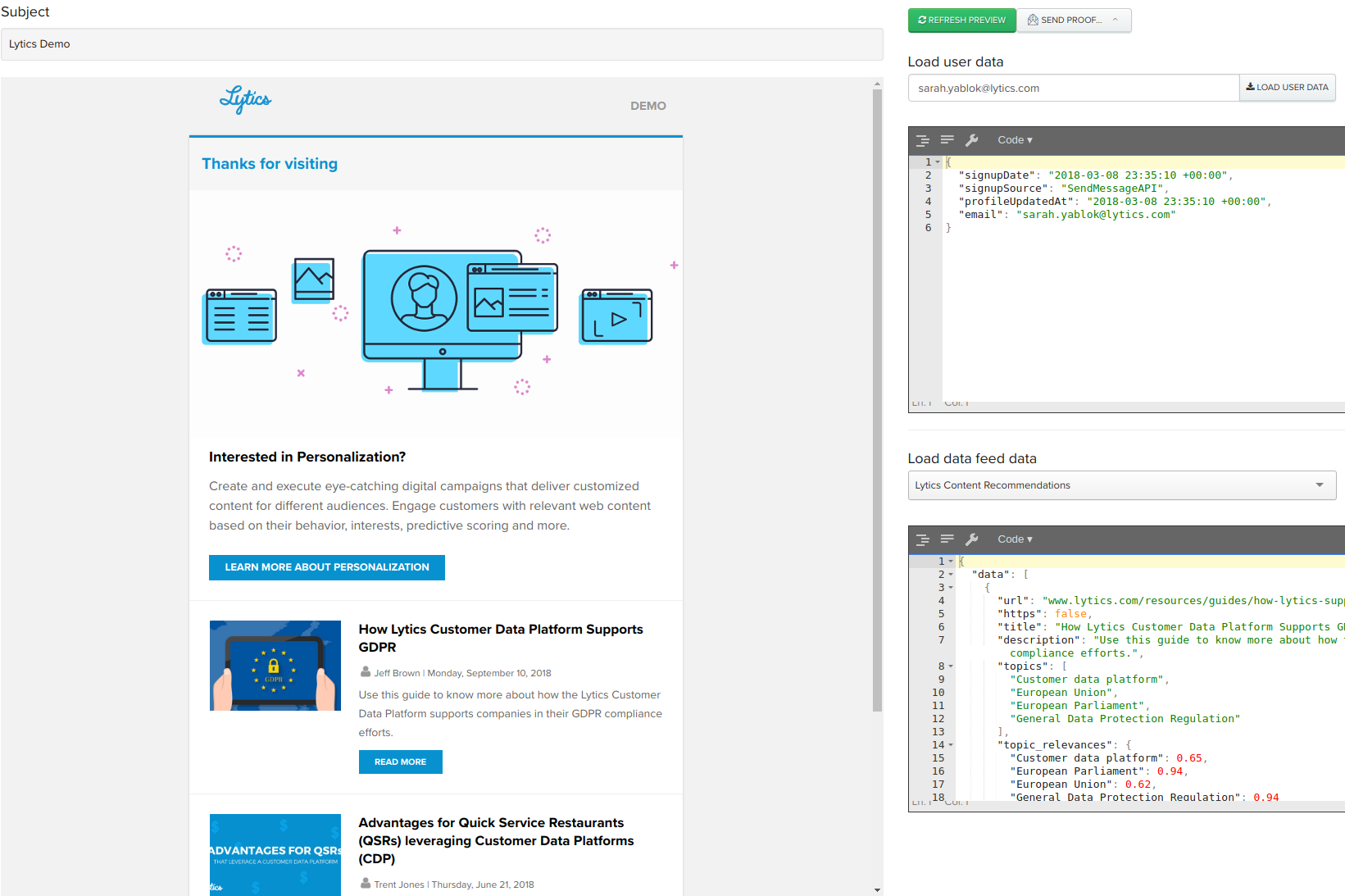Format JSON in the data feed editor
The width and height of the screenshot is (1345, 896).
click(922, 539)
